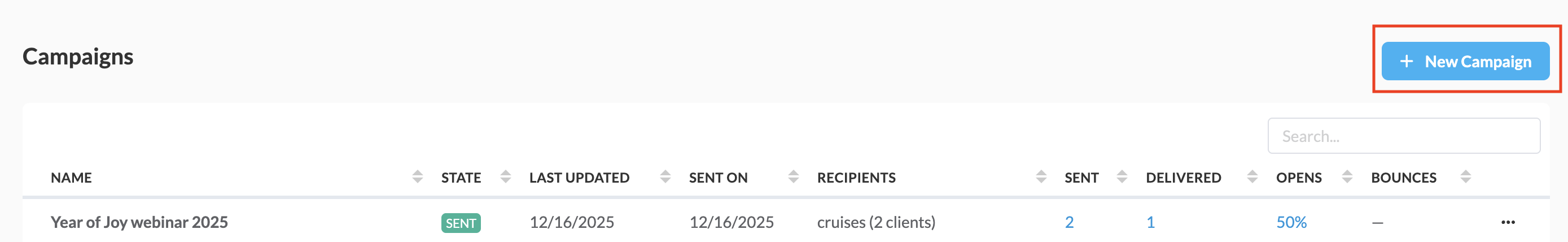
Task: Sort by Recipients column arrows
Action: click(1041, 177)
